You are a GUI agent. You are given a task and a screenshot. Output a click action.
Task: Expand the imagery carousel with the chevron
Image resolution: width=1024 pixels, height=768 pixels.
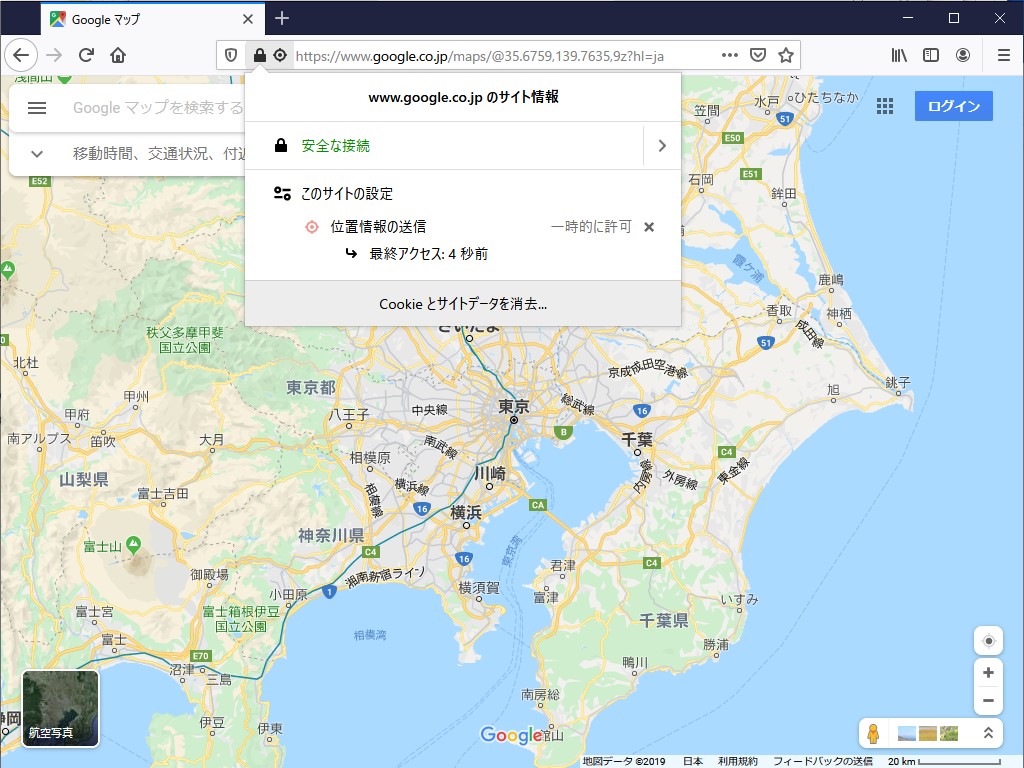(988, 732)
